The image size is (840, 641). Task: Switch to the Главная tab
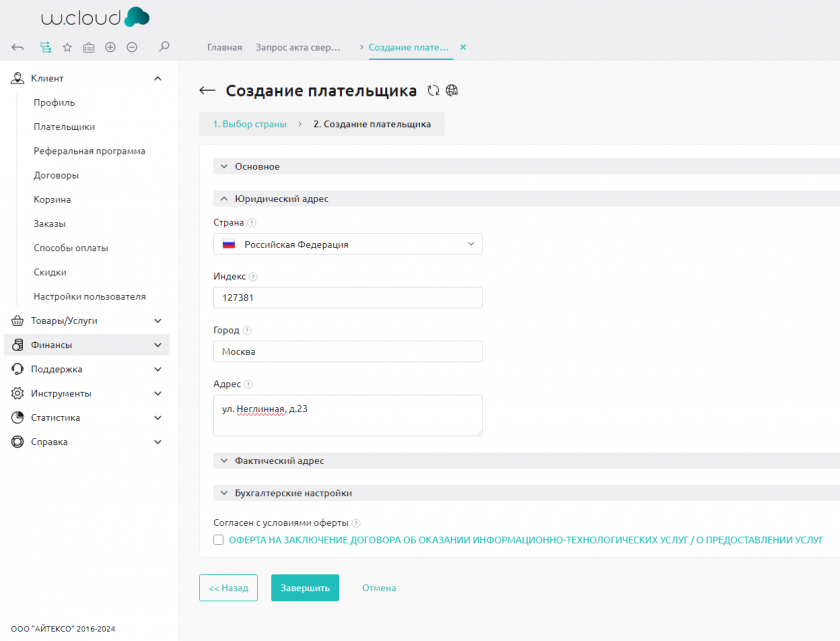(224, 47)
